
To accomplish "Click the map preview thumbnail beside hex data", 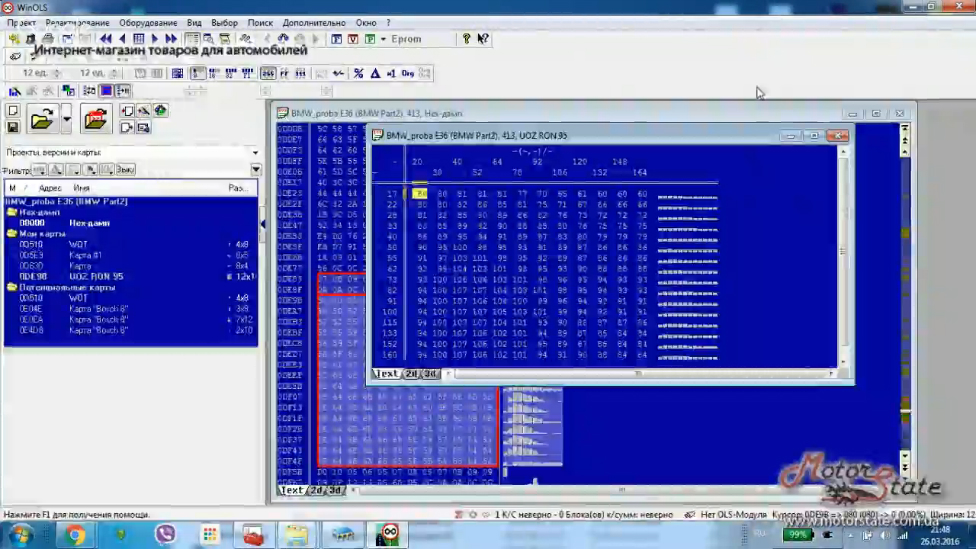I will click(x=533, y=427).
